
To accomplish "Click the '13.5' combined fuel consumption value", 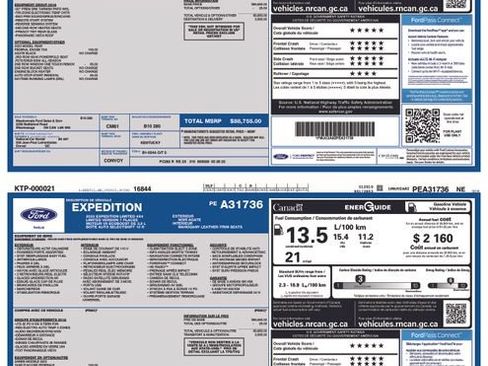I will pyautogui.click(x=307, y=235).
